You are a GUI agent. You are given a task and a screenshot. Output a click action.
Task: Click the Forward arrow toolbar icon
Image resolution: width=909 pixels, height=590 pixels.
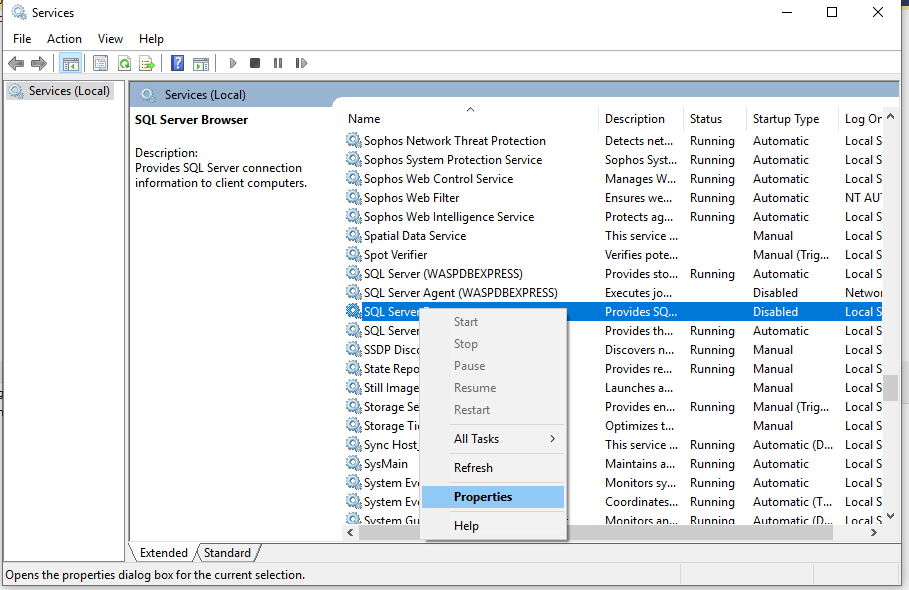pos(39,63)
